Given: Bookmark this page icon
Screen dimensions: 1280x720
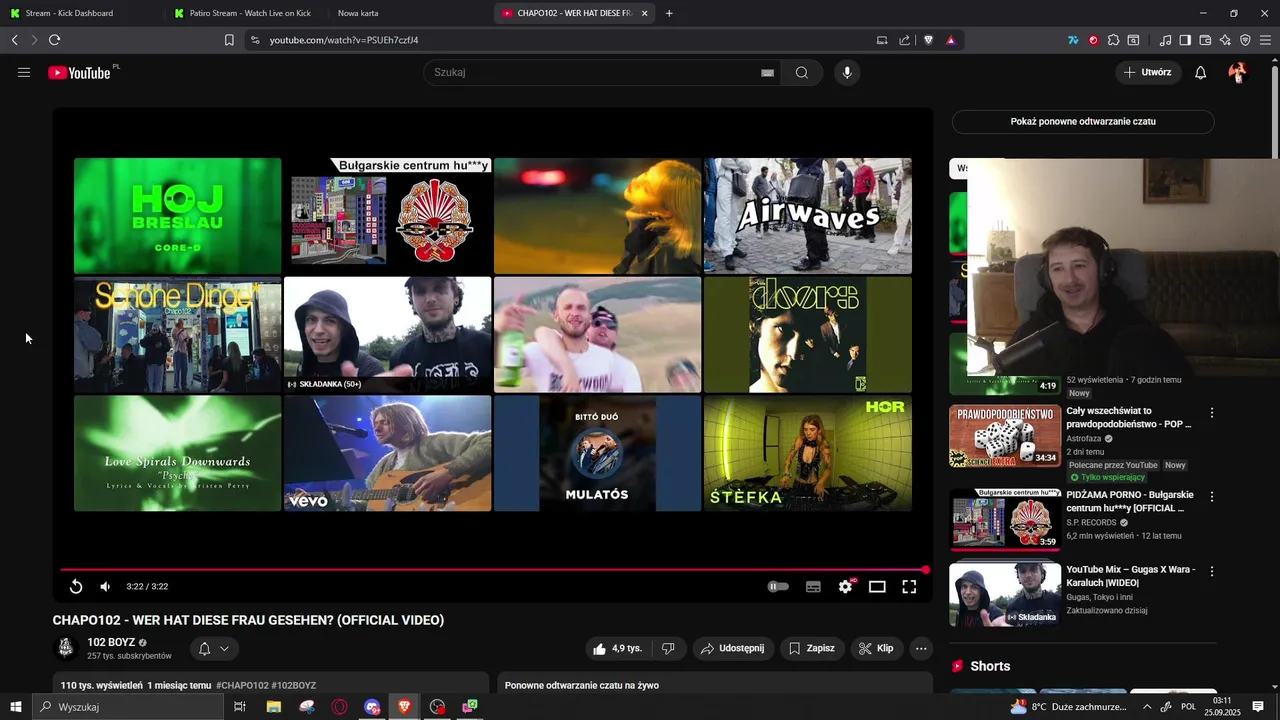Looking at the screenshot, I should click(x=229, y=40).
